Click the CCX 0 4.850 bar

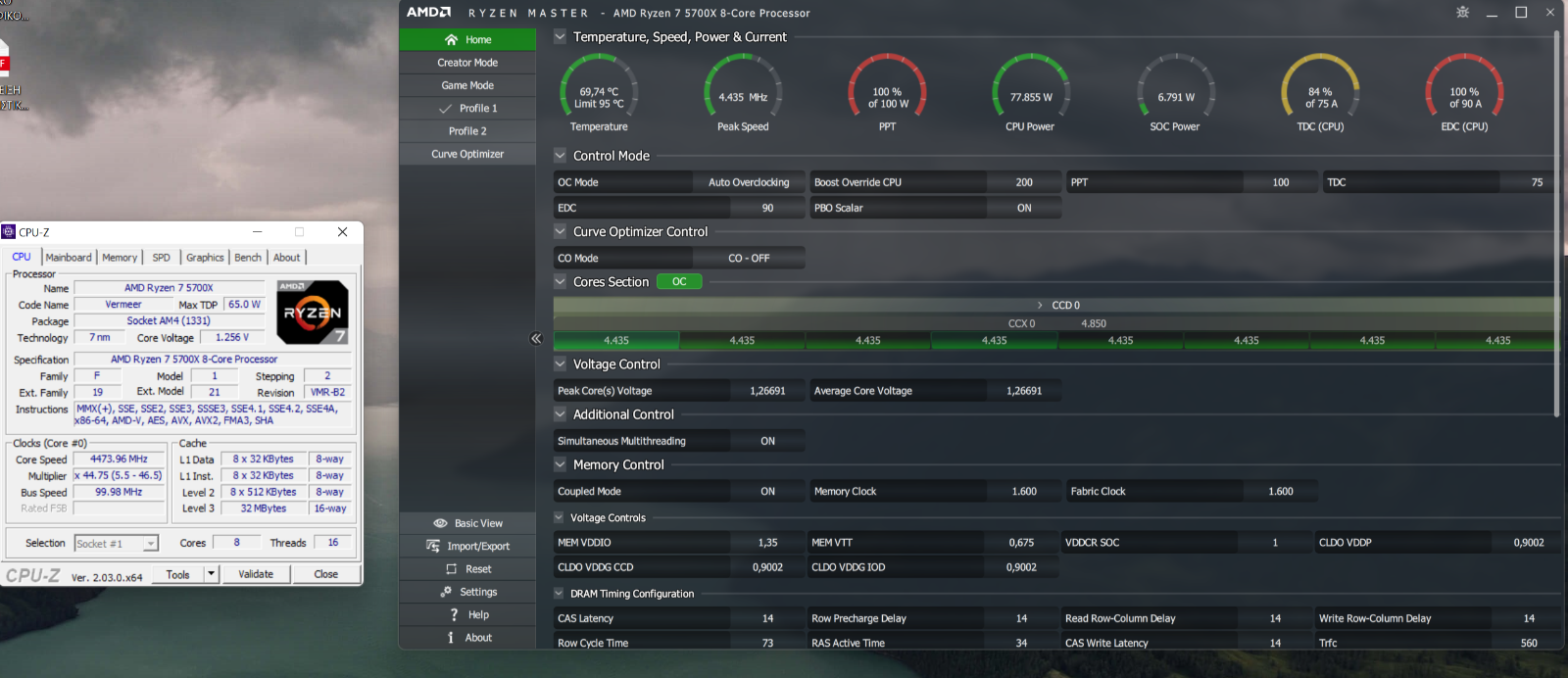coord(1056,323)
